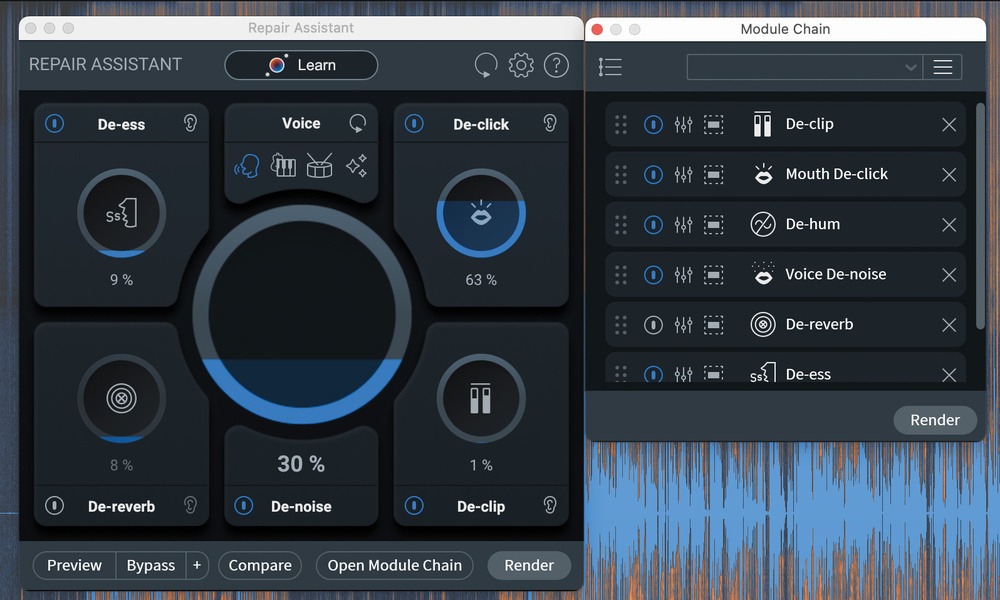This screenshot has height=600, width=1000.
Task: Click the Module Chain scrollbar
Action: click(x=980, y=217)
